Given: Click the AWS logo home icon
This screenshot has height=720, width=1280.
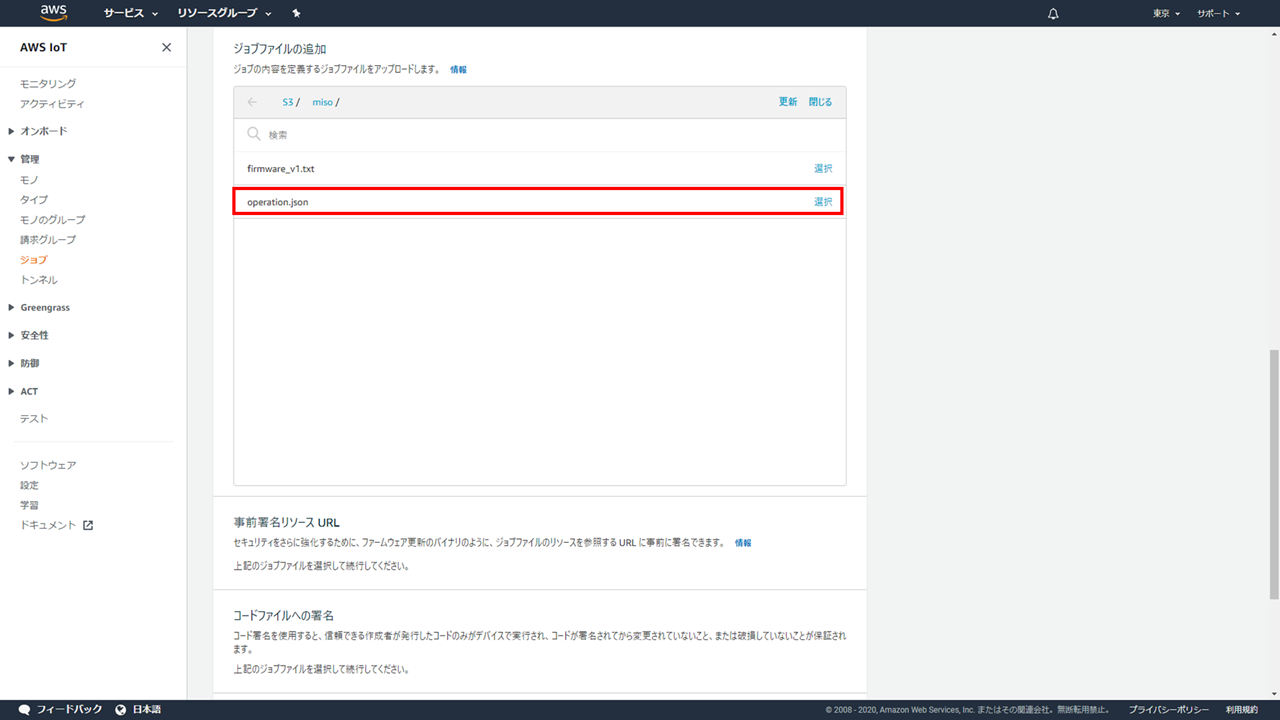Looking at the screenshot, I should pyautogui.click(x=54, y=13).
